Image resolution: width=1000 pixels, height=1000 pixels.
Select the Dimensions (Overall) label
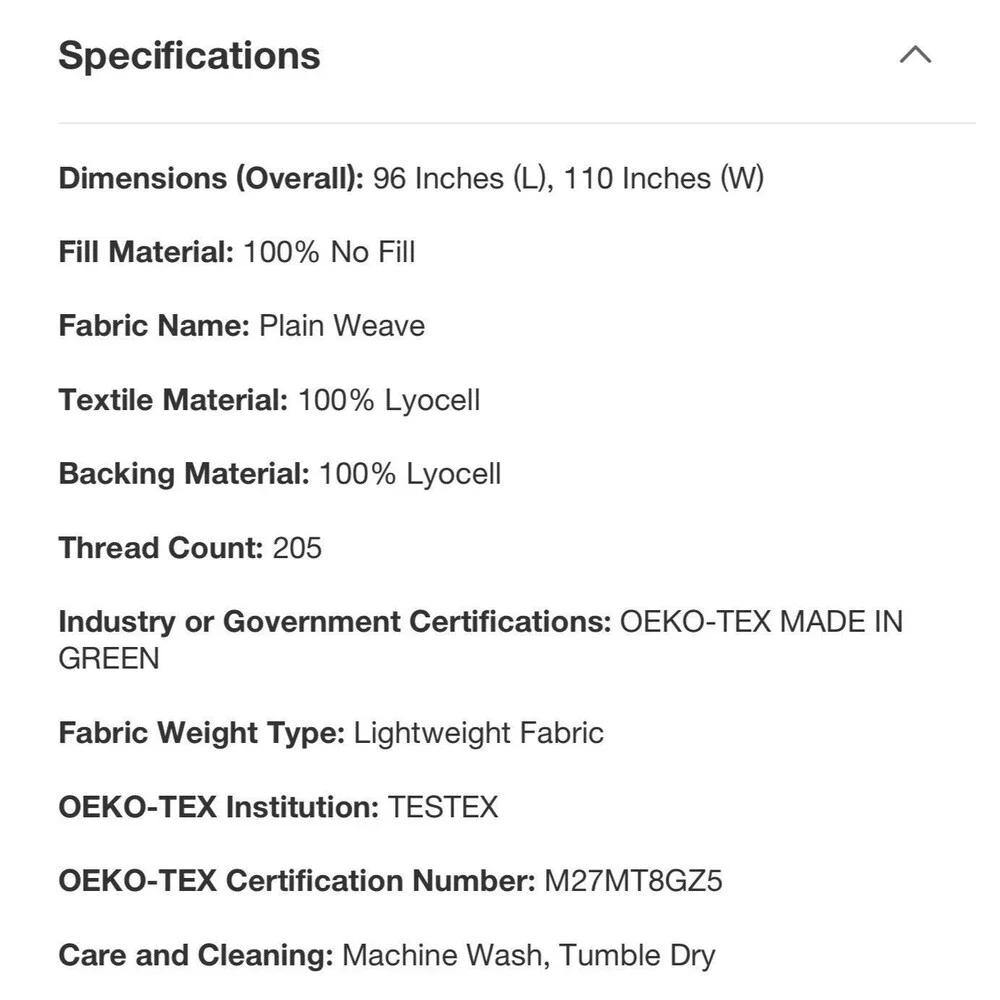pyautogui.click(x=211, y=178)
